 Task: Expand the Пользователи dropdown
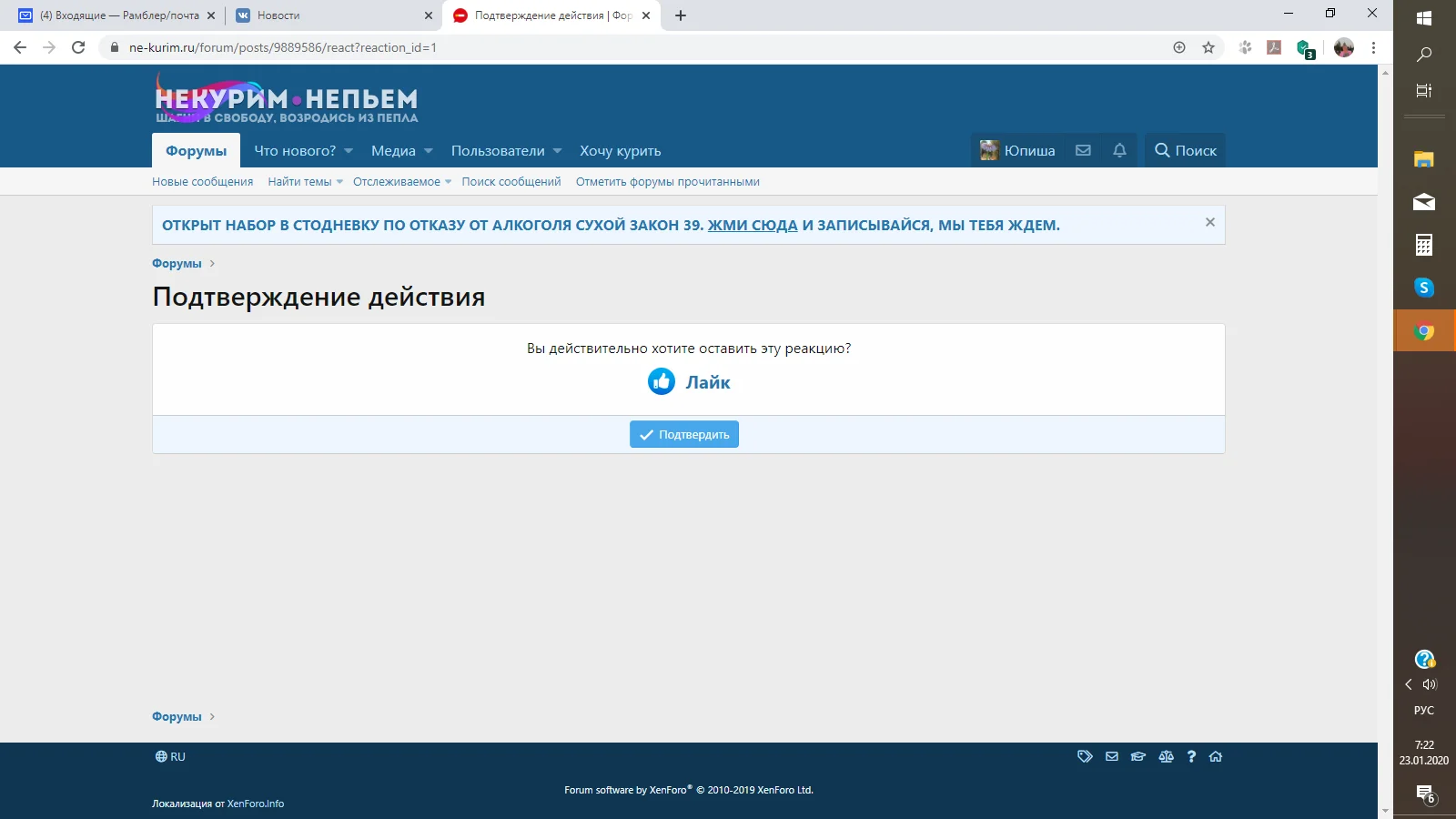[x=504, y=150]
